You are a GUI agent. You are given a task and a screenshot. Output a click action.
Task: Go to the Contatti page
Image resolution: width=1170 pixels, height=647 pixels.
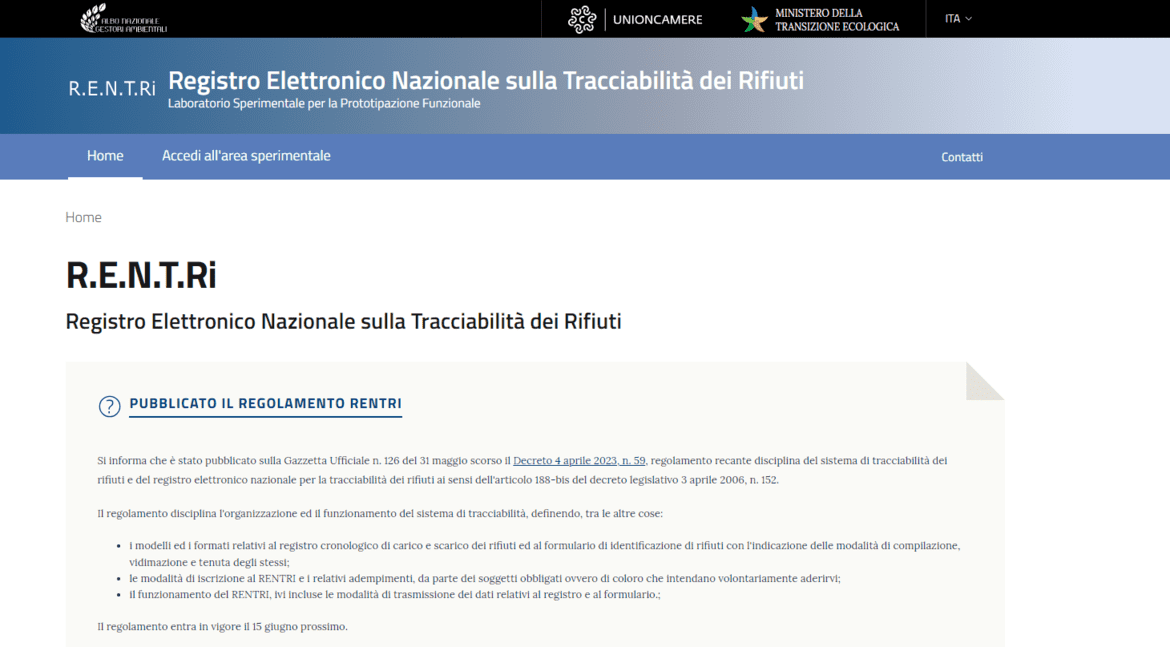click(961, 157)
